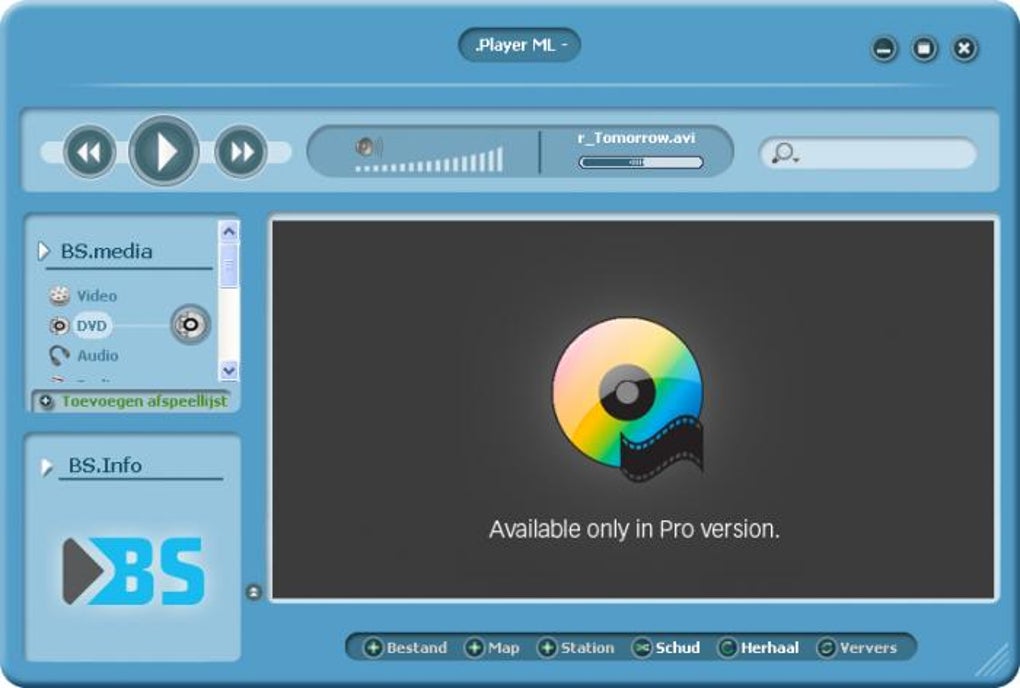Click the film reel icon beside Video
Image resolution: width=1020 pixels, height=688 pixels.
[59, 296]
